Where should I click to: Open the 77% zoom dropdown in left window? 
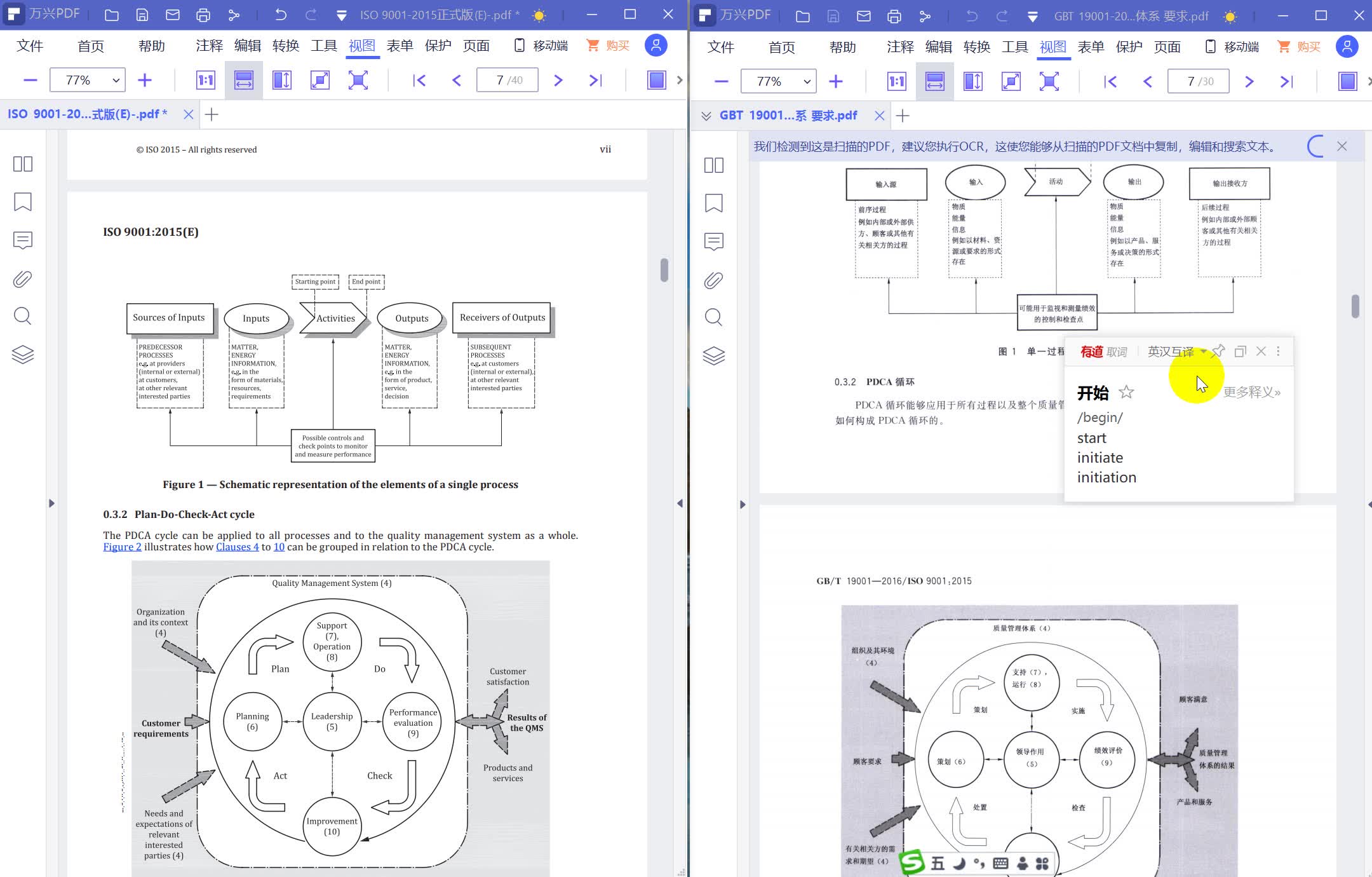point(116,80)
